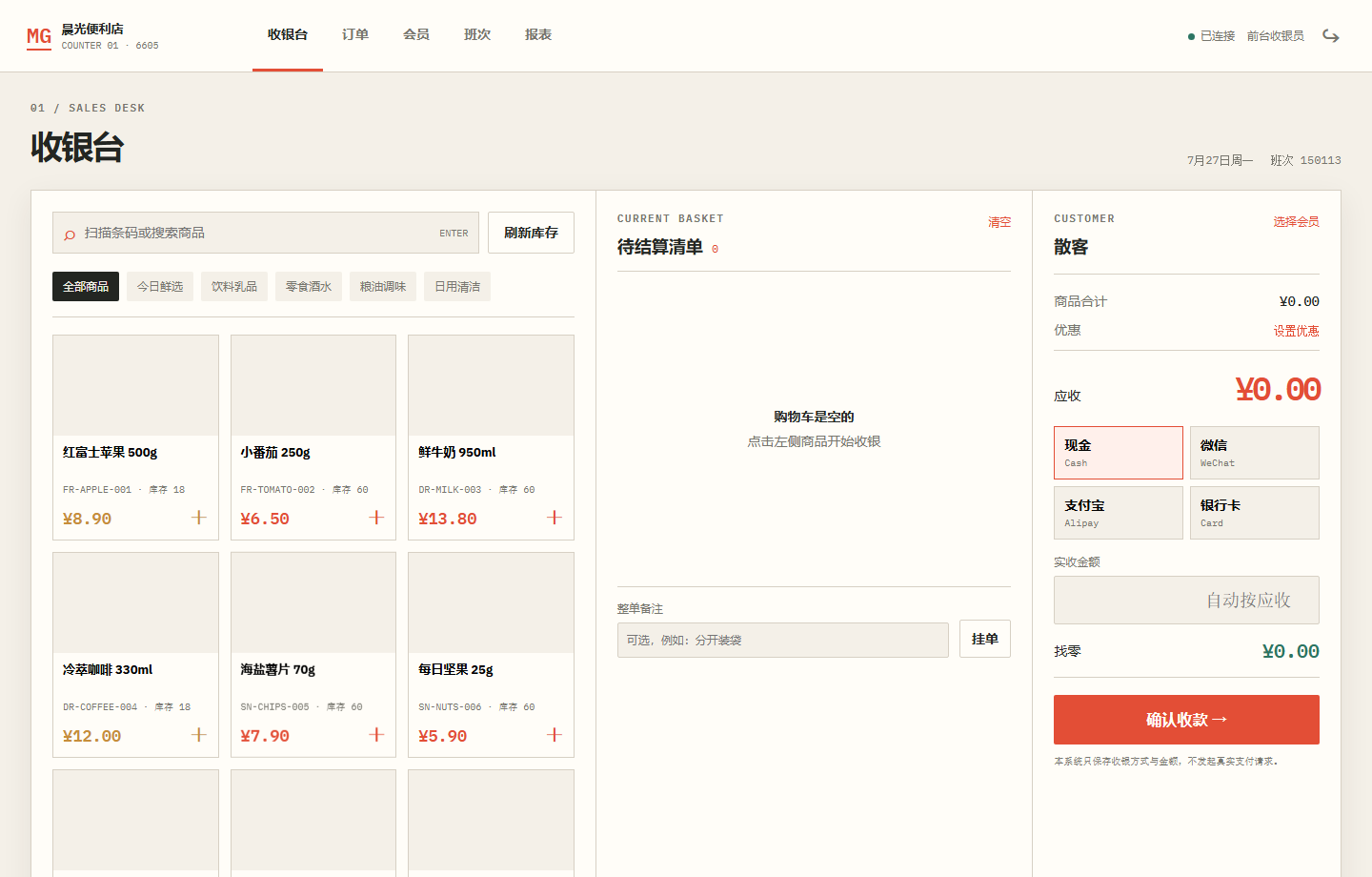Click the 设置优惠 link
The width and height of the screenshot is (1372, 877).
(1297, 331)
